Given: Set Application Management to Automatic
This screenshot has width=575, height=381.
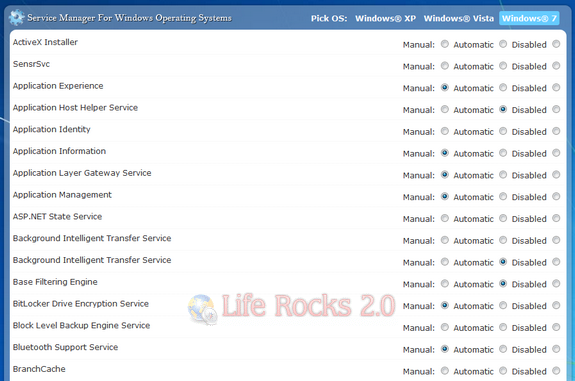Looking at the screenshot, I should (503, 196).
